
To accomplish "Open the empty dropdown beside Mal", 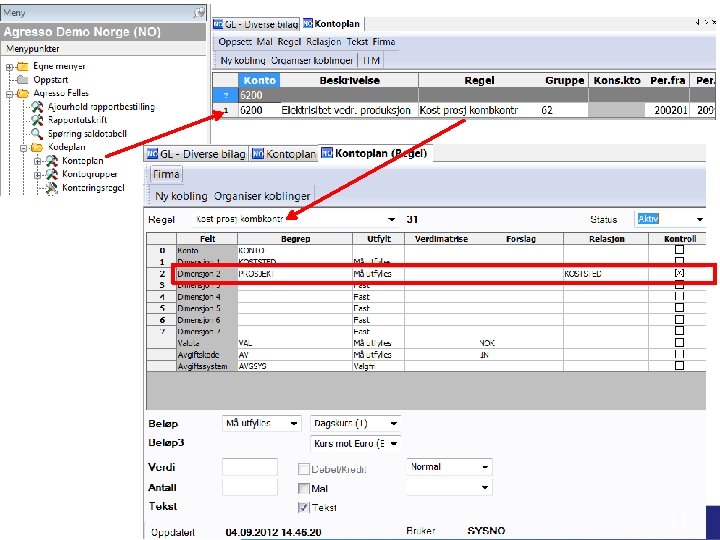I will [x=485, y=487].
